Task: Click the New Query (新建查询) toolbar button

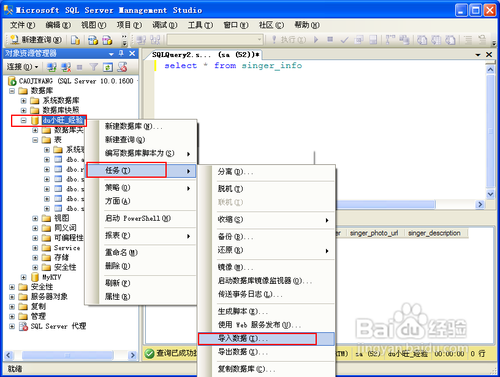Action: click(x=35, y=40)
